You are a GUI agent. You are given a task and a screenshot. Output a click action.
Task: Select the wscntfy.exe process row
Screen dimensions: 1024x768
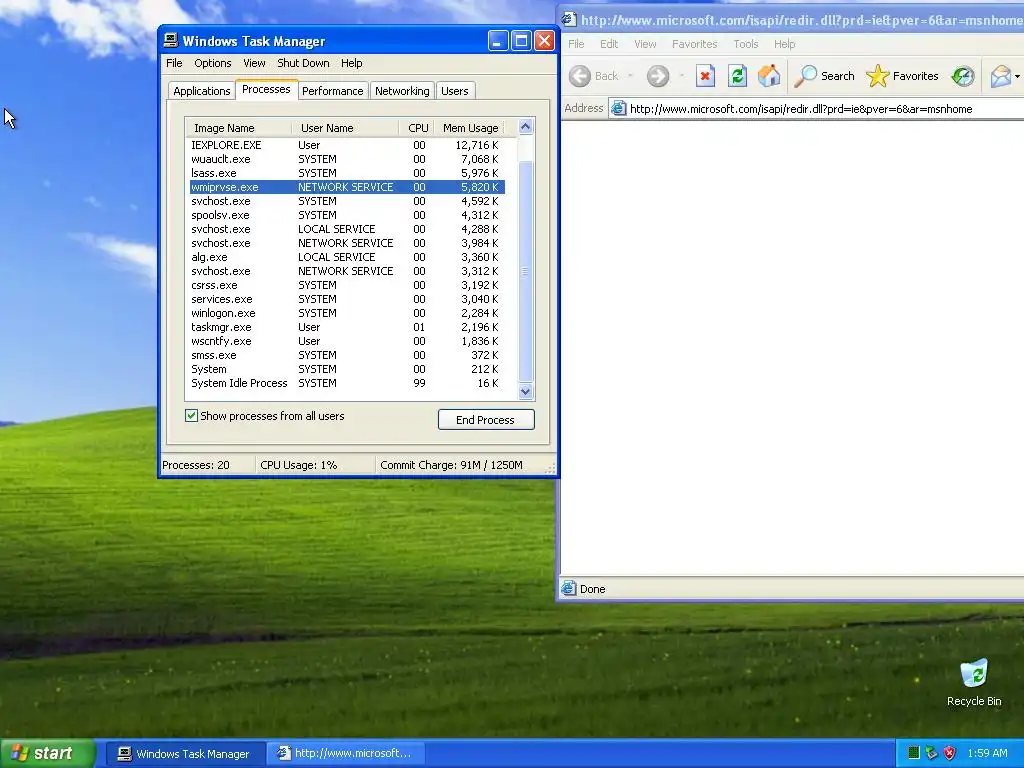347,341
